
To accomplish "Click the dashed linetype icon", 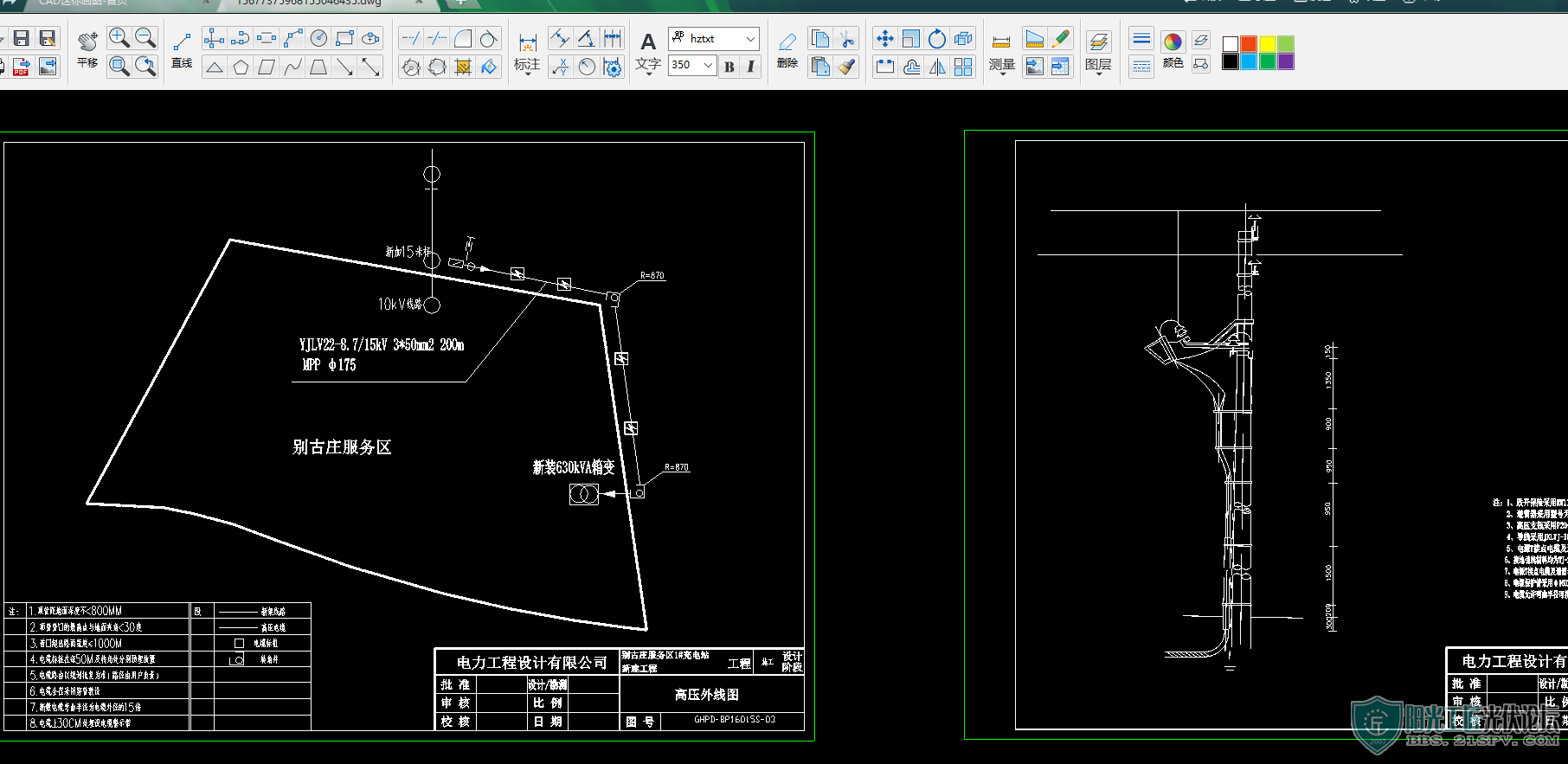I will point(1141,67).
